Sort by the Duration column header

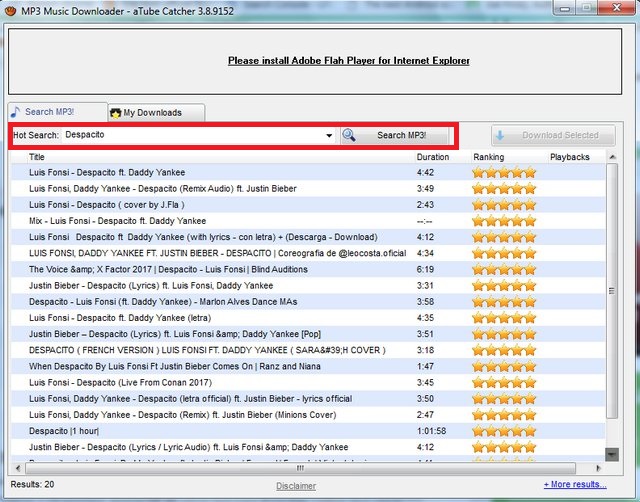[x=433, y=157]
